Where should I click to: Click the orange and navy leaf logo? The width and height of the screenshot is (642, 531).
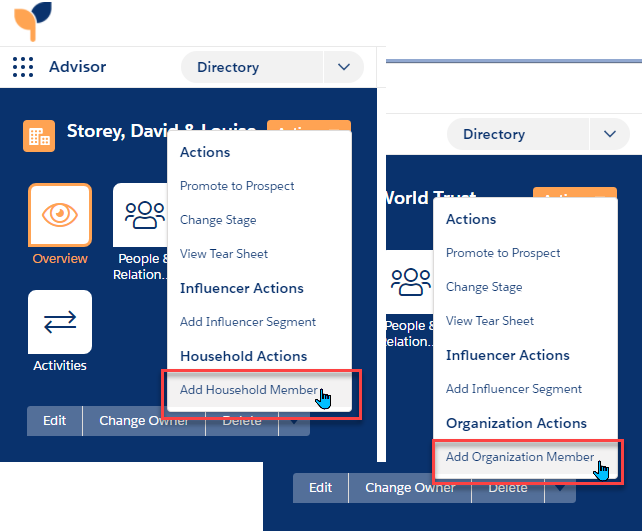tap(33, 21)
